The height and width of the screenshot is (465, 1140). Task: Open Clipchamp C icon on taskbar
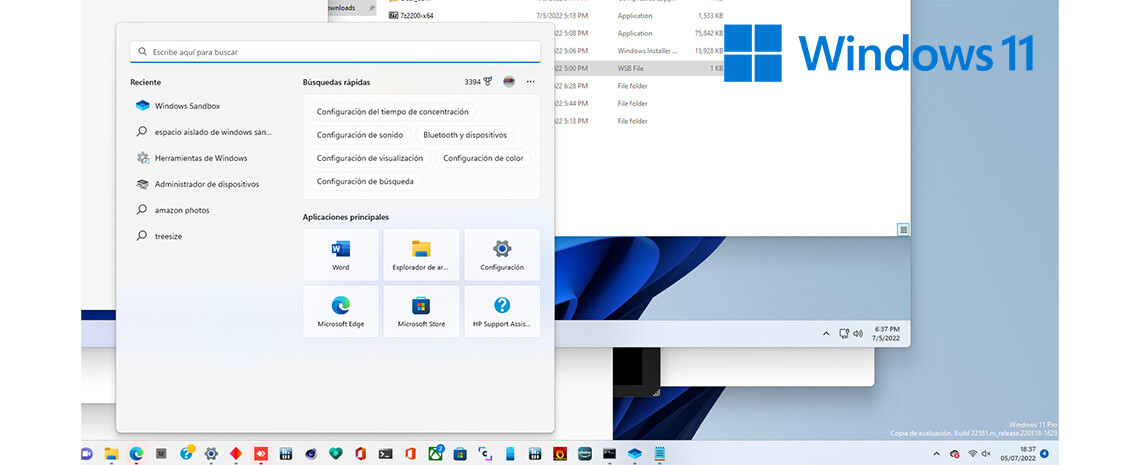[484, 453]
